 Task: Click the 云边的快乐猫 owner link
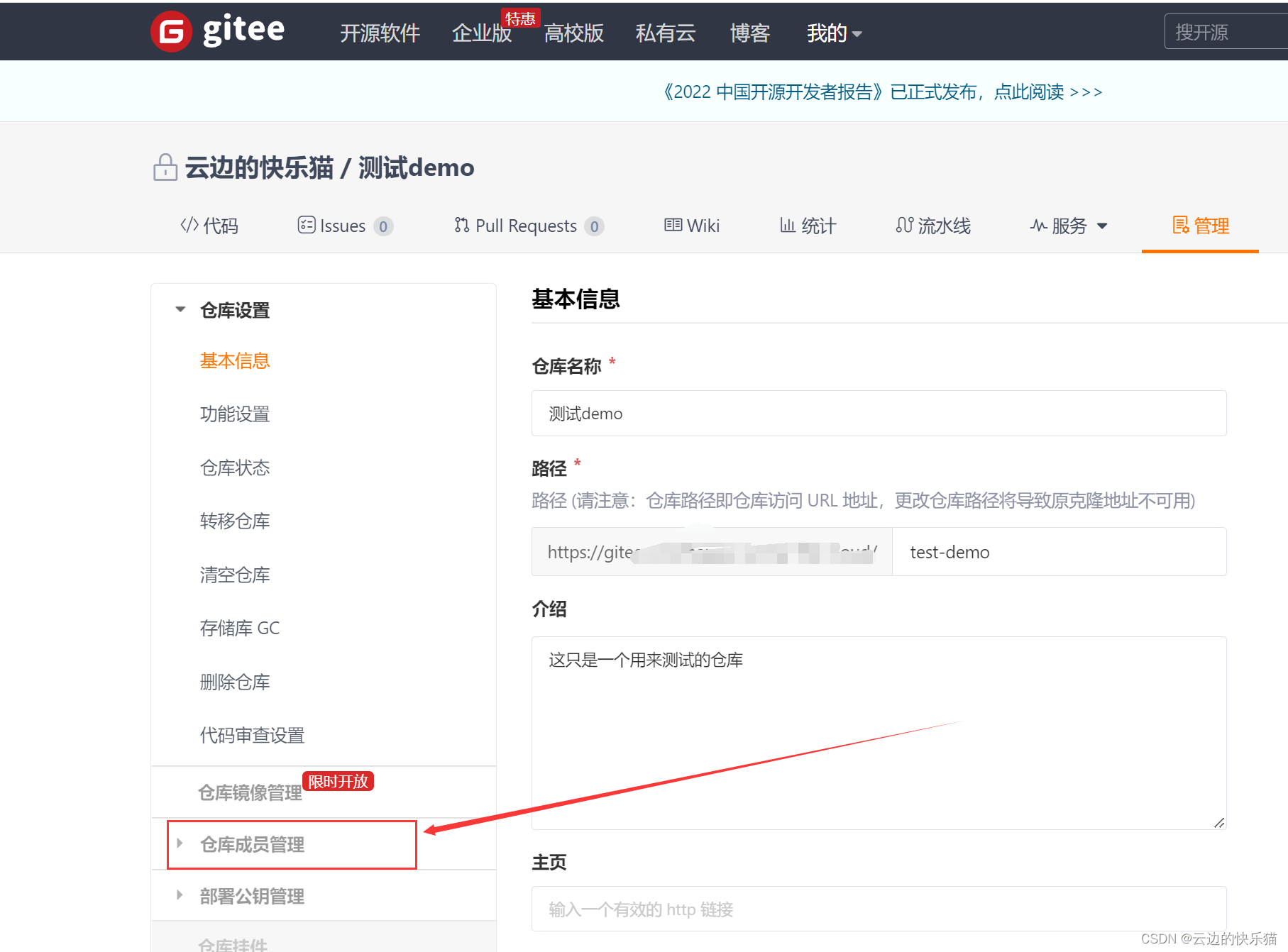tap(259, 167)
